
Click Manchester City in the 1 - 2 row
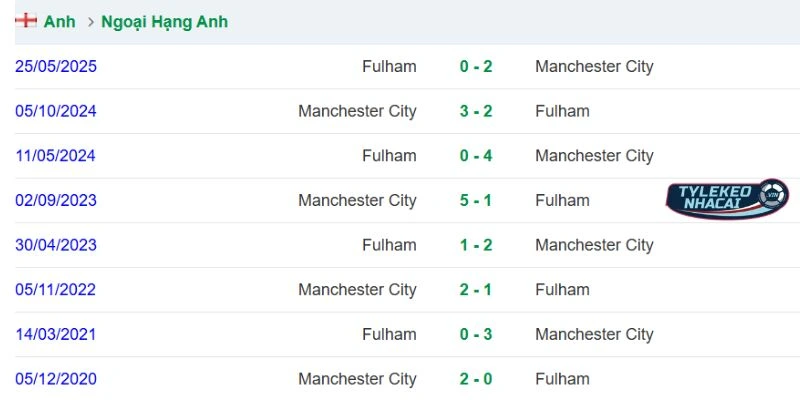tap(594, 245)
